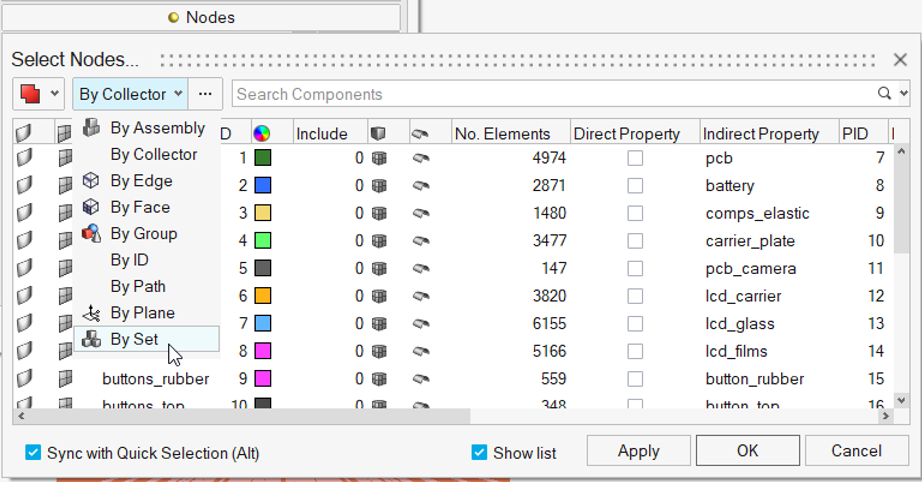This screenshot has width=922, height=482.
Task: Select By Assembly in the dropdown menu
Action: tap(146, 128)
